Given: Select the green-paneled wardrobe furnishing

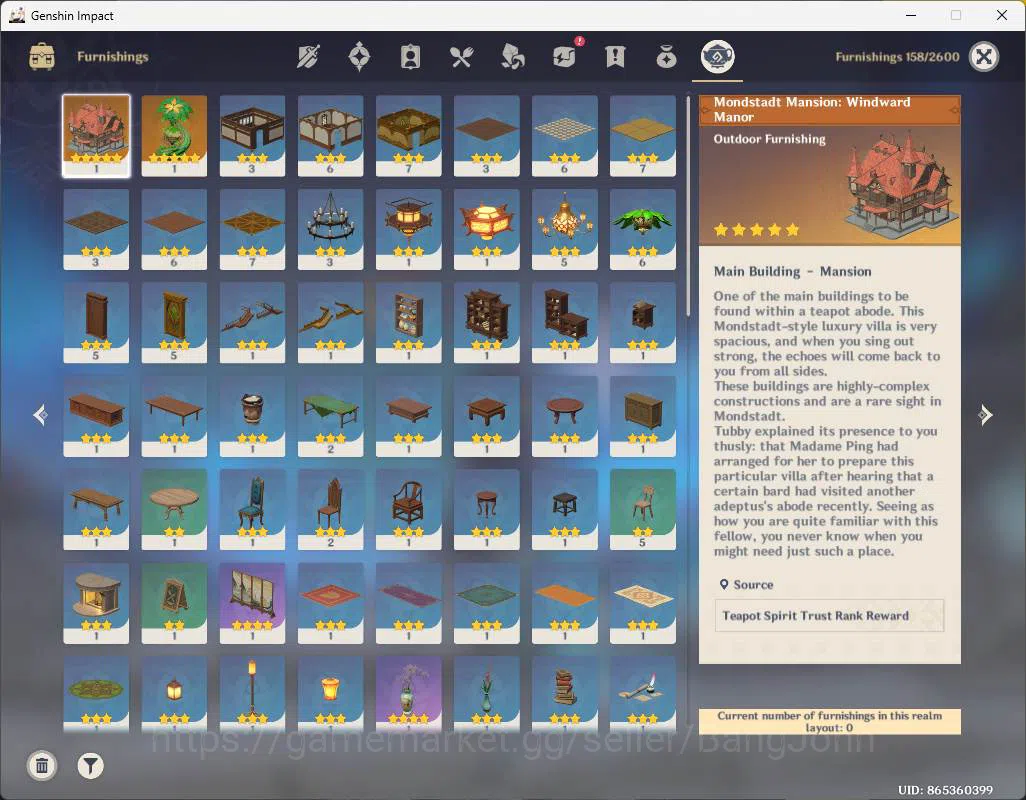Looking at the screenshot, I should point(174,322).
